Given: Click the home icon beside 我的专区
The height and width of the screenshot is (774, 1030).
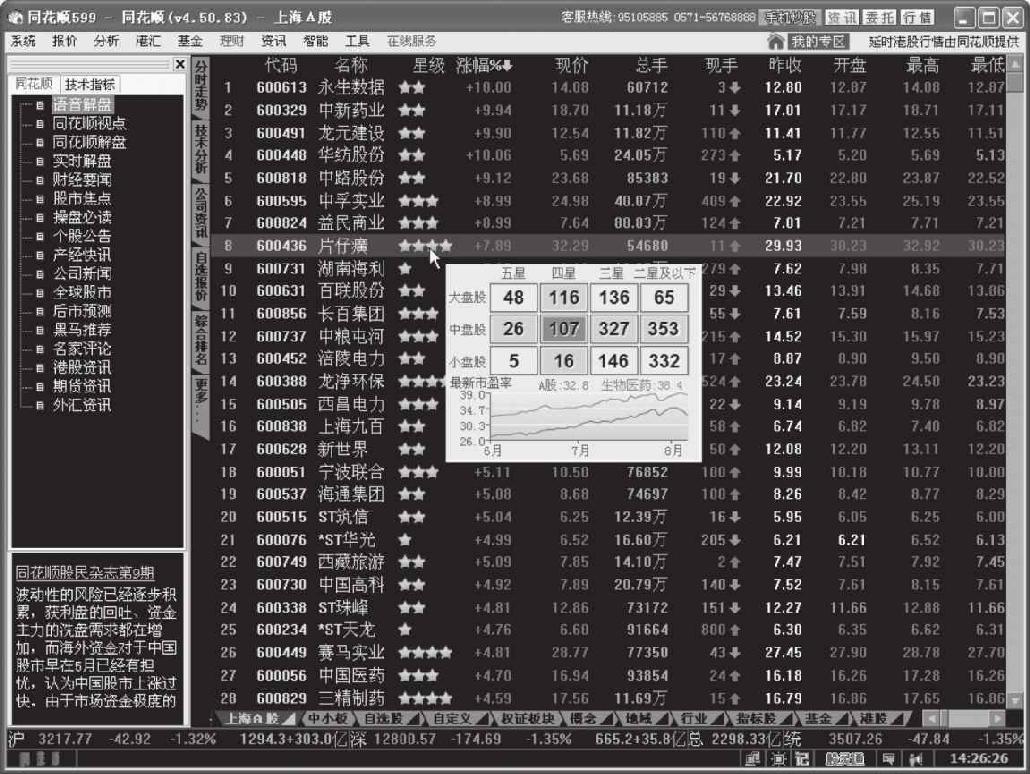Looking at the screenshot, I should 776,41.
